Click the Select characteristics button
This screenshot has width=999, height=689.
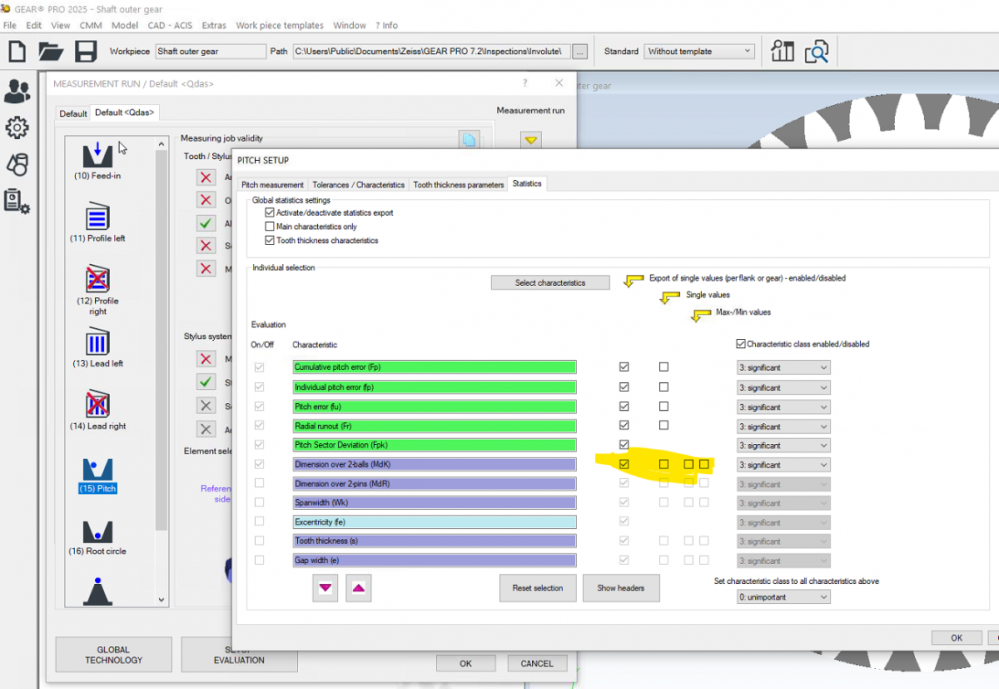click(550, 283)
